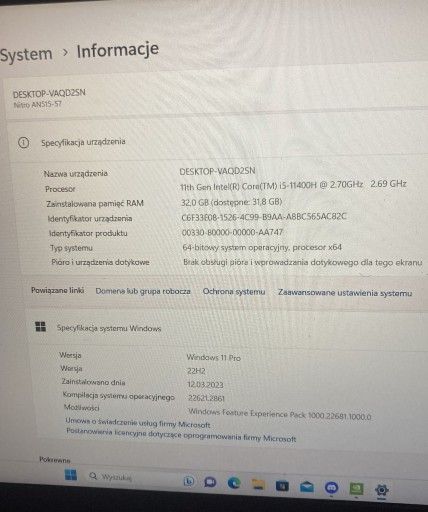Collapse the Specyfikacja systemu Windows section
This screenshot has height=512, width=428.
coord(227,328)
